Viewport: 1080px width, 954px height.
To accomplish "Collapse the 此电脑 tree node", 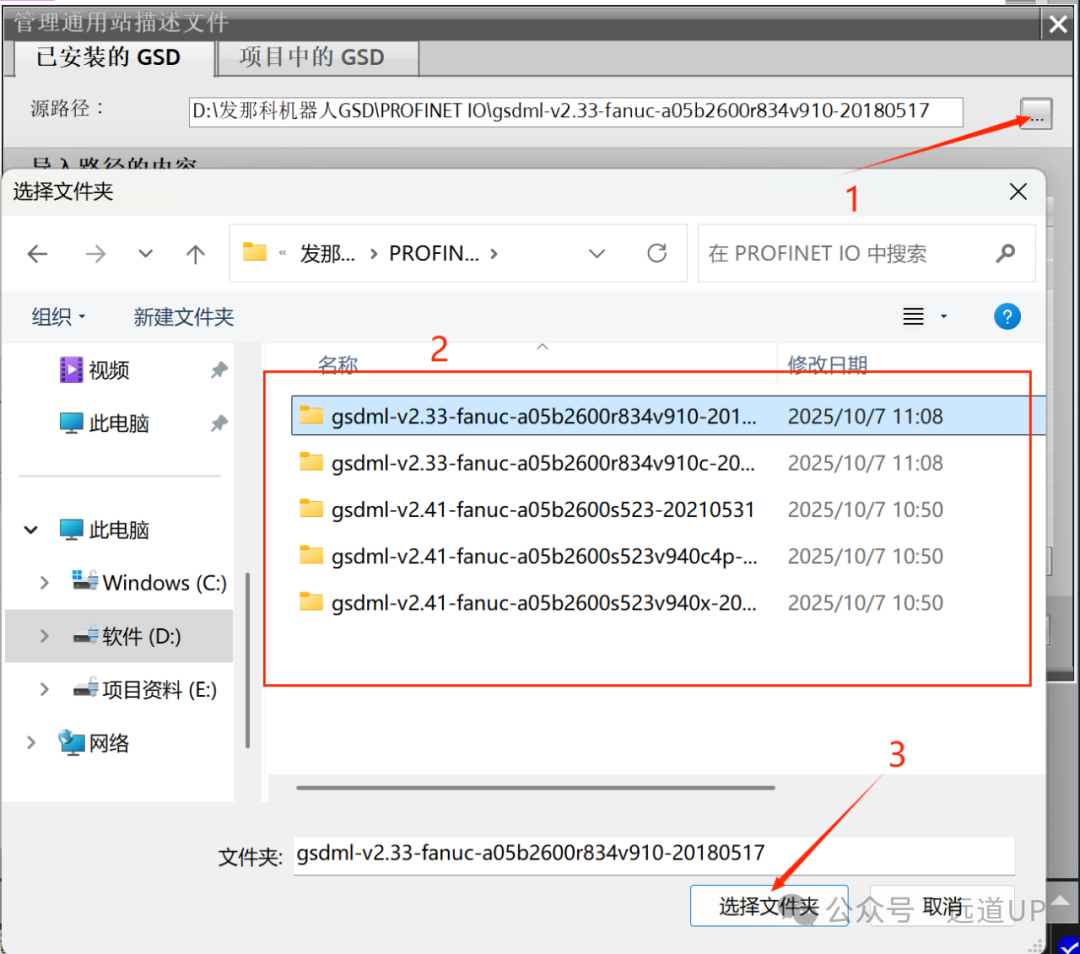I will pos(30,529).
